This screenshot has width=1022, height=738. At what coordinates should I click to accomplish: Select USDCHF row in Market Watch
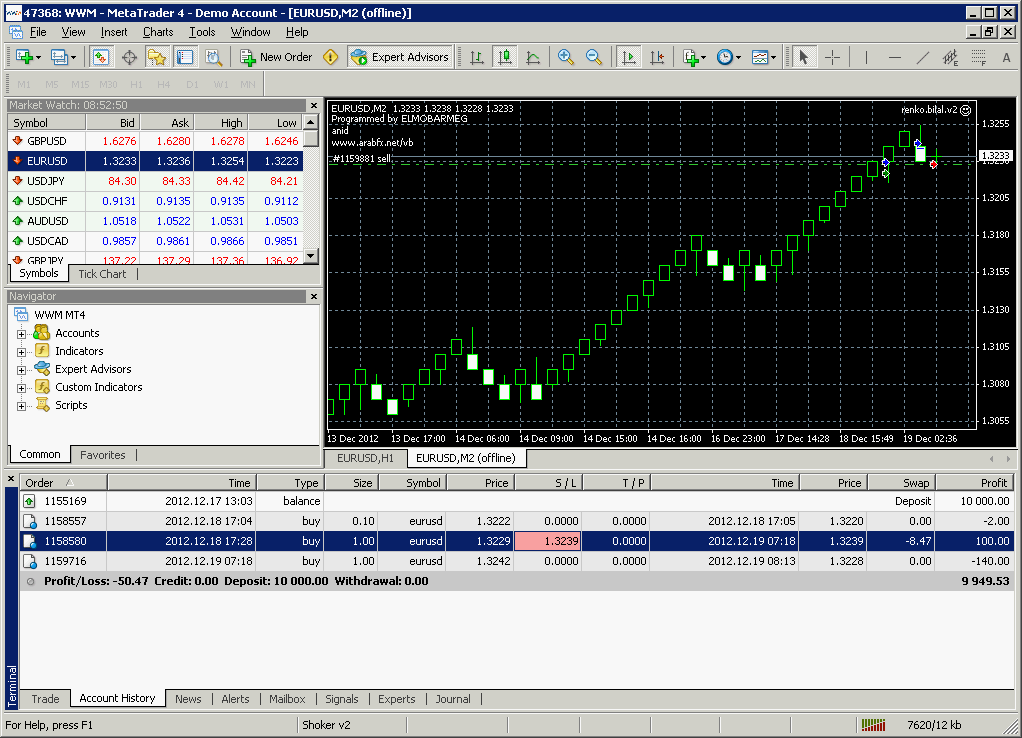pos(156,201)
